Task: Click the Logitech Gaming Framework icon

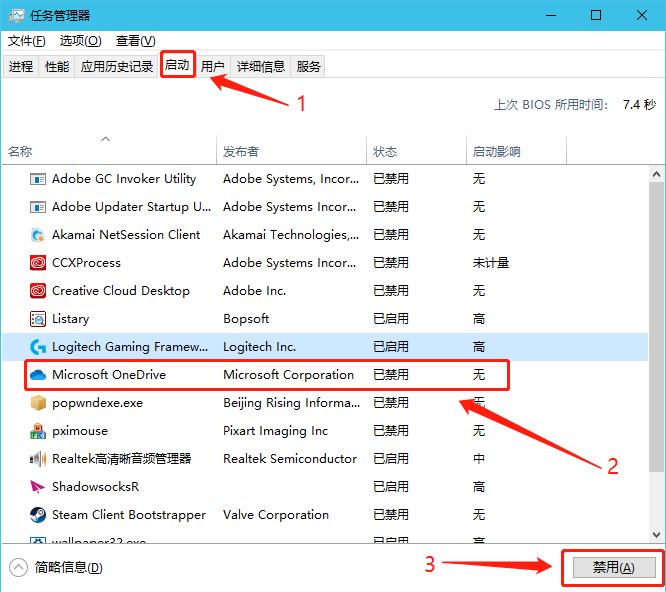Action: [x=38, y=347]
